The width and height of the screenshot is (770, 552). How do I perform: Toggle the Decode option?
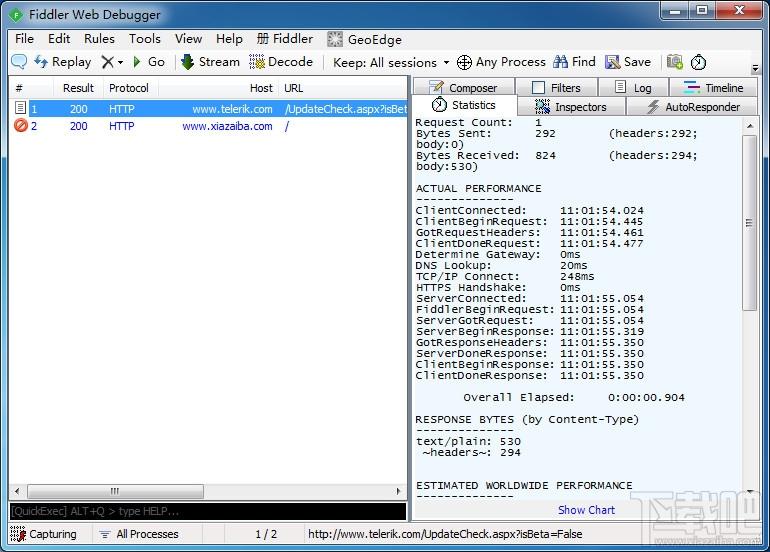[x=281, y=62]
